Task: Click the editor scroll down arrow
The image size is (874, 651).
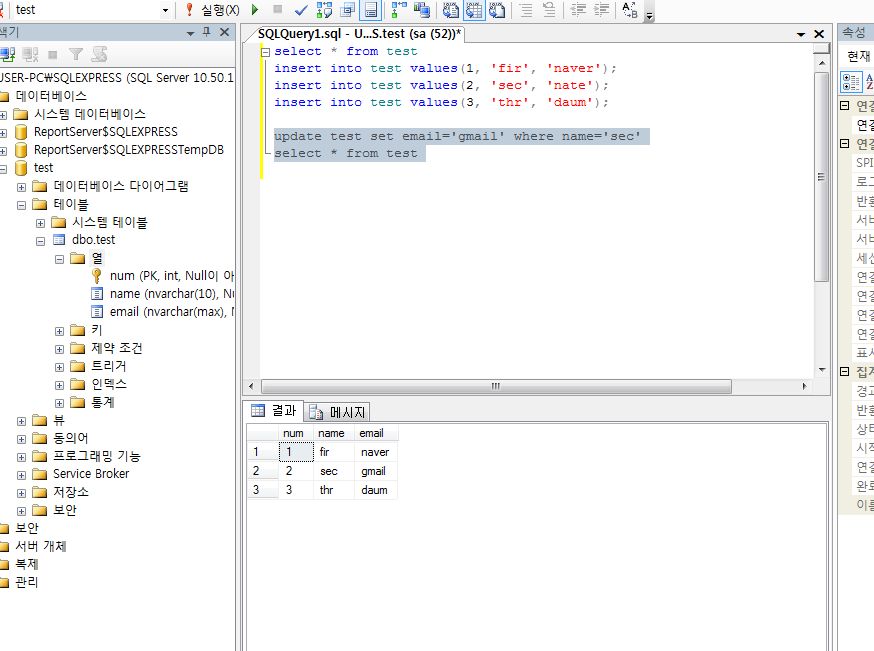Action: pos(822,370)
